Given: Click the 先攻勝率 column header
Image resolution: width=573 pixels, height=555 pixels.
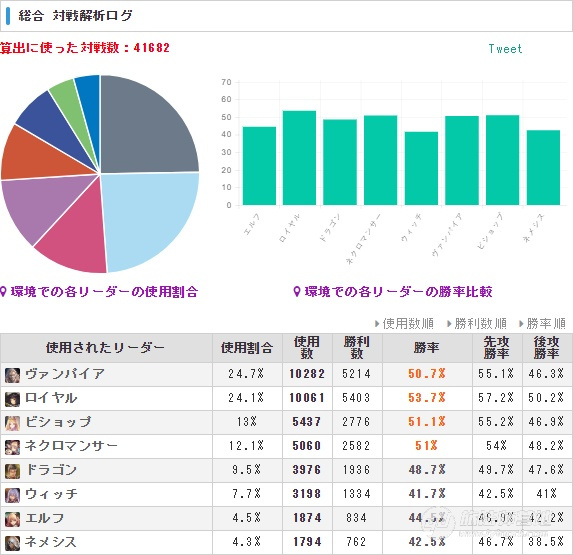Looking at the screenshot, I should tap(497, 348).
